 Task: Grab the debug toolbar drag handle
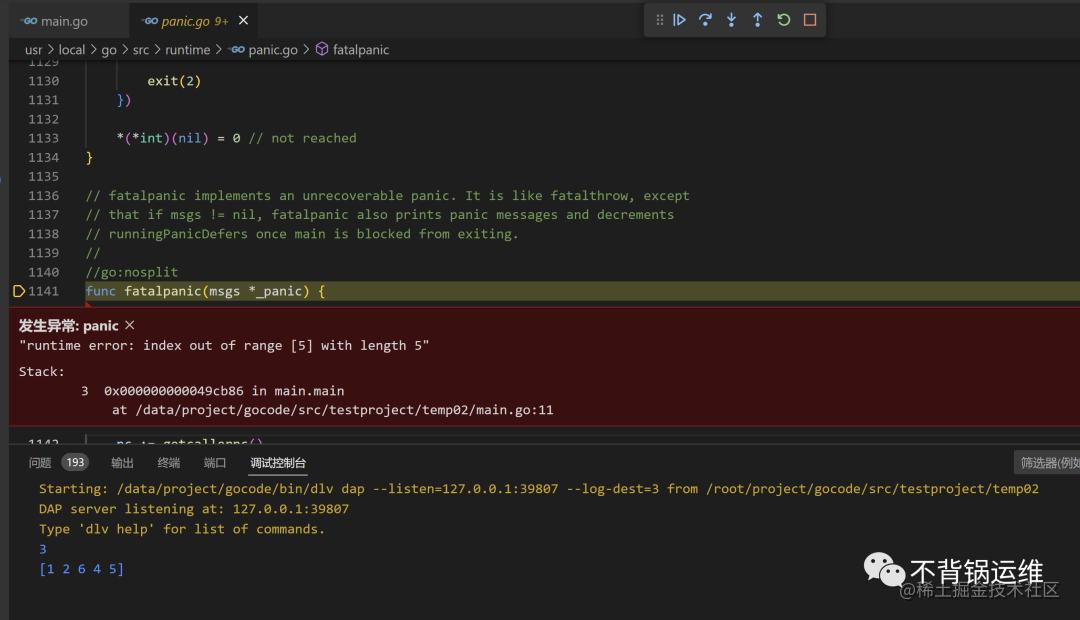[x=659, y=20]
